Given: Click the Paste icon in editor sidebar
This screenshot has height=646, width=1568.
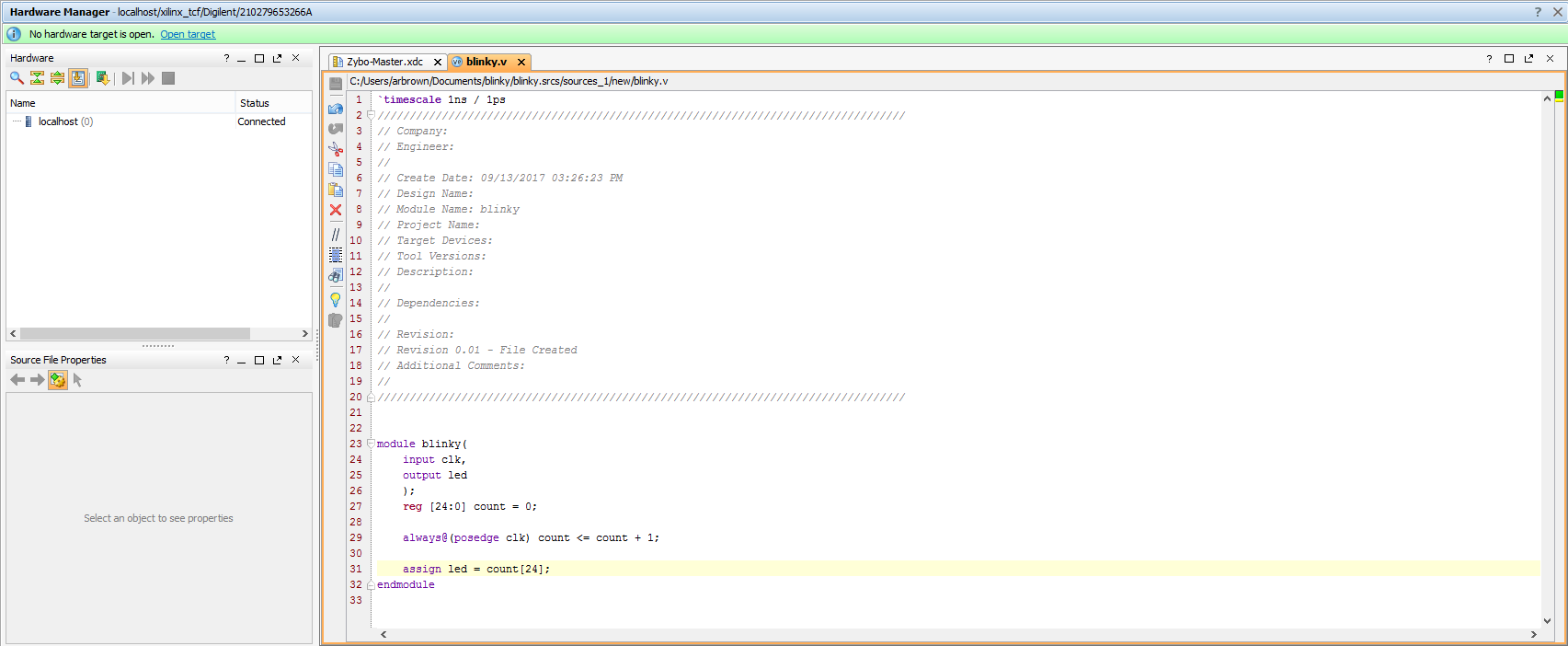Looking at the screenshot, I should tap(336, 190).
